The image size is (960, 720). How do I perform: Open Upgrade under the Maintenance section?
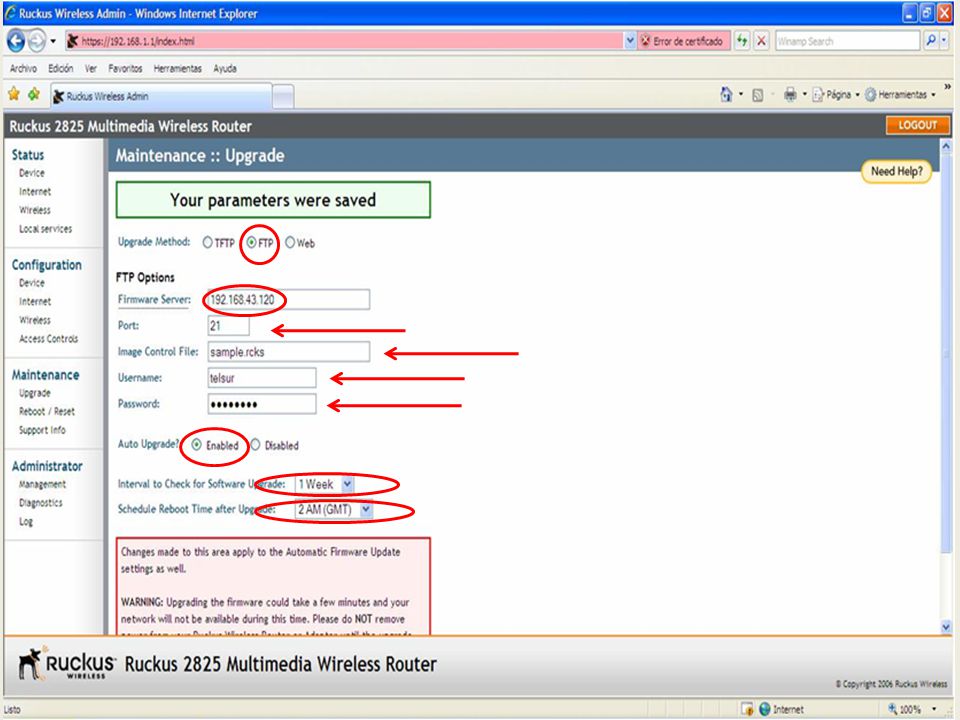pos(34,393)
